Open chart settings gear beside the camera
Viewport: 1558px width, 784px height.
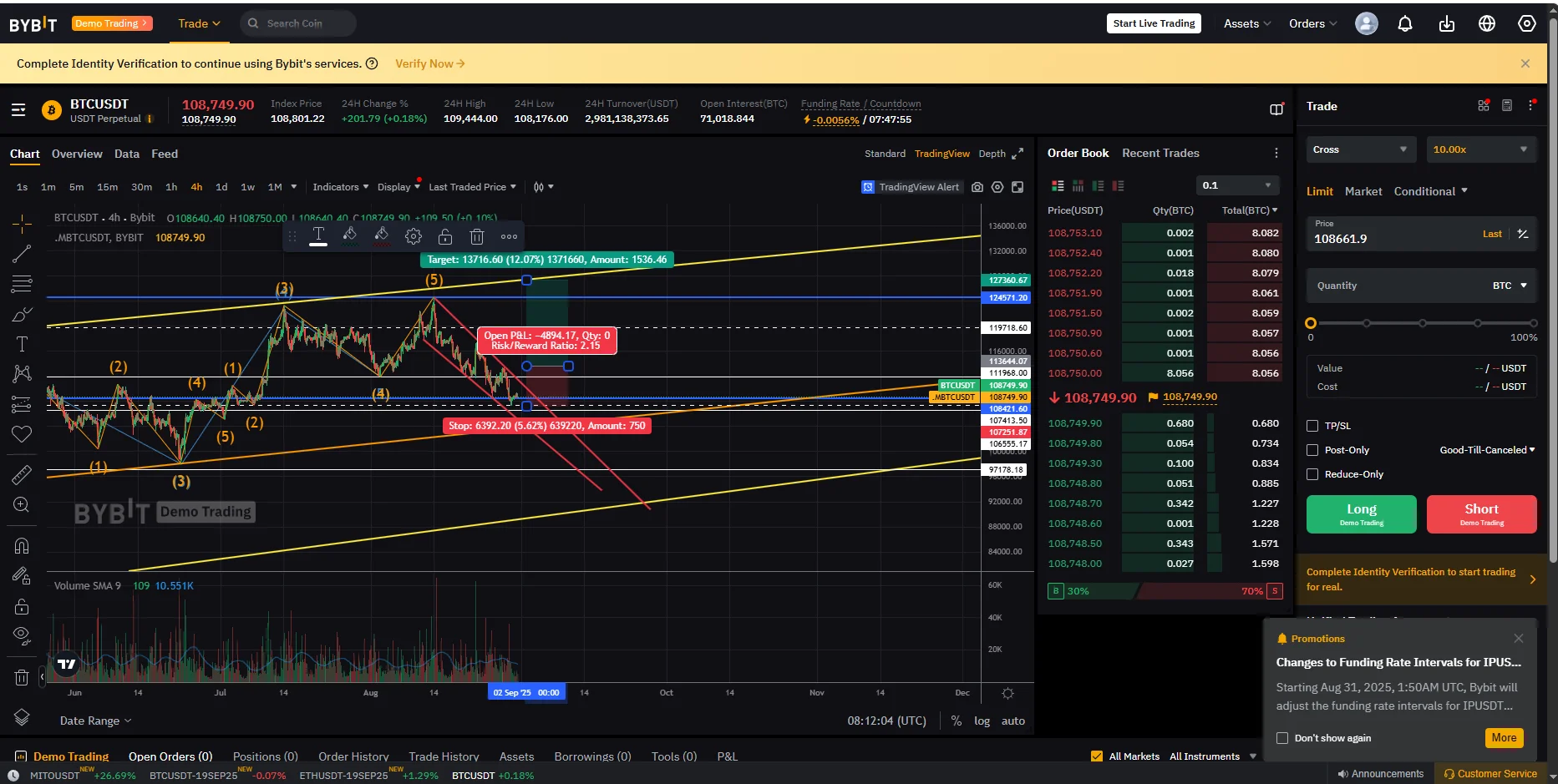click(x=997, y=187)
